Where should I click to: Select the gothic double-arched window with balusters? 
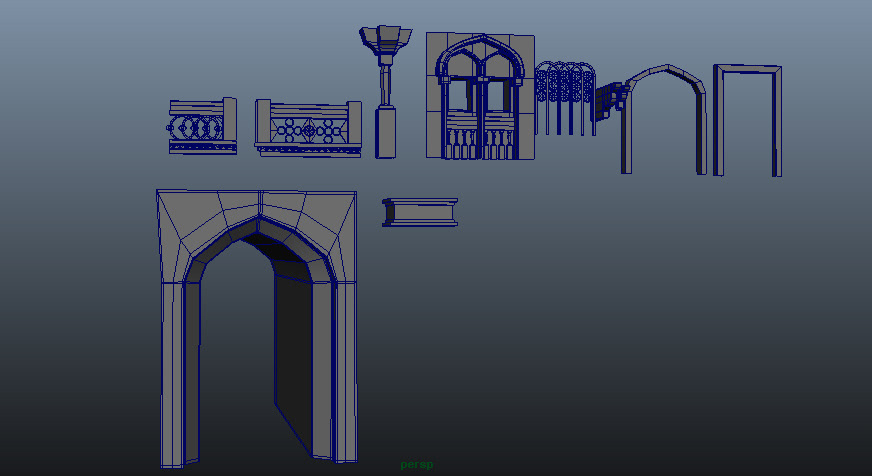(x=480, y=96)
